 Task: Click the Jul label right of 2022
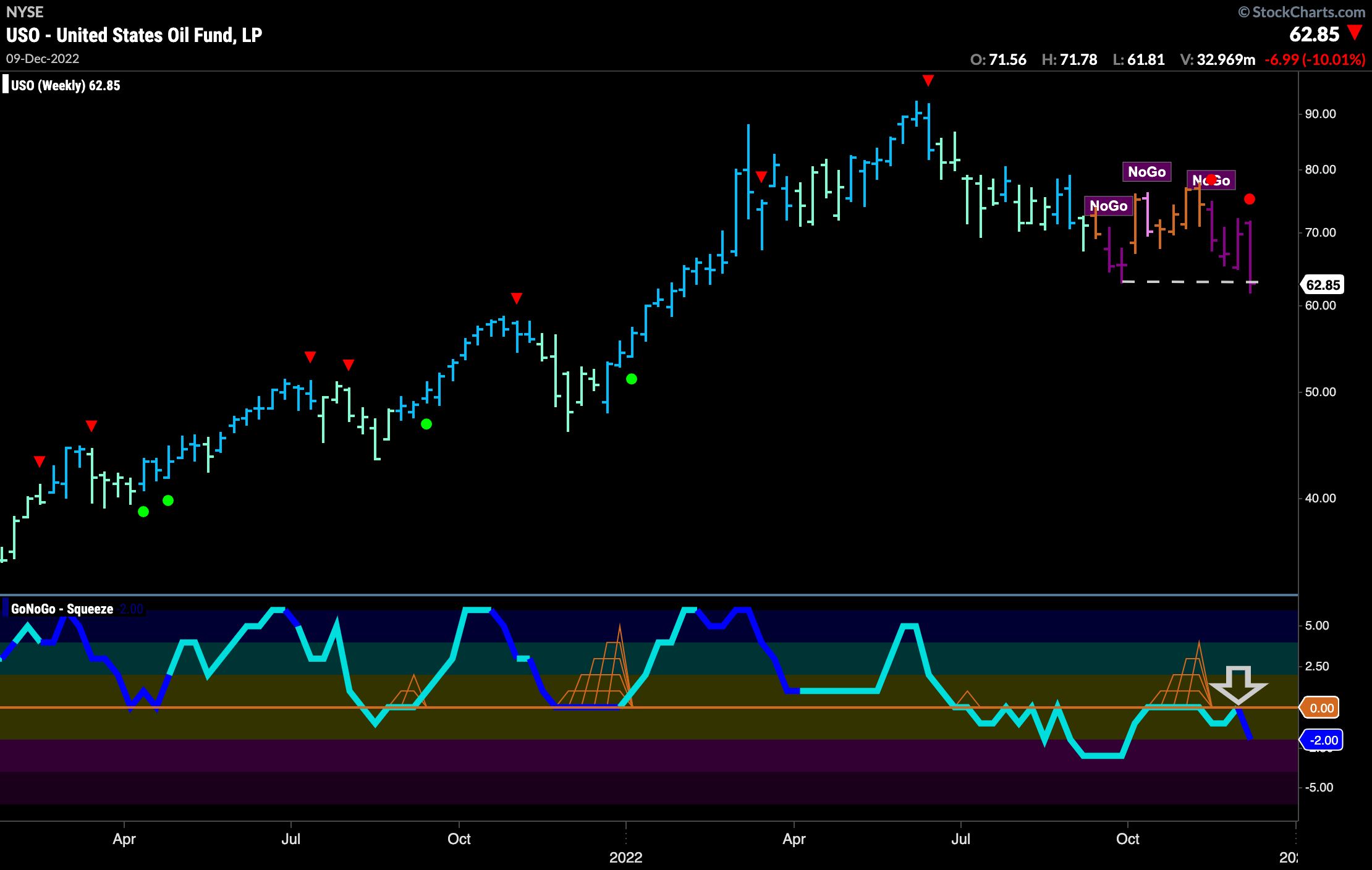click(961, 838)
